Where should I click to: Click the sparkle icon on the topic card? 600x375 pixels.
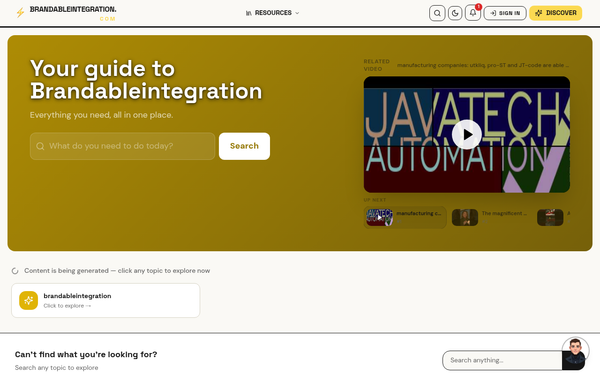(x=29, y=300)
